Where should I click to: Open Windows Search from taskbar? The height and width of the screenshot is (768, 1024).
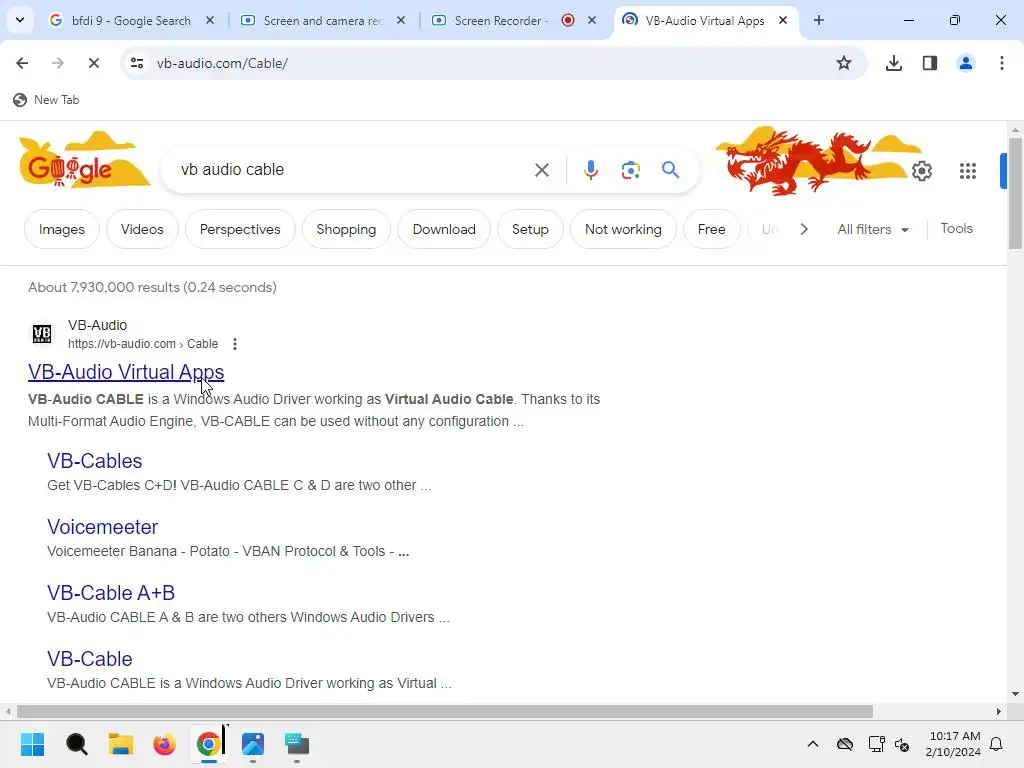(76, 744)
